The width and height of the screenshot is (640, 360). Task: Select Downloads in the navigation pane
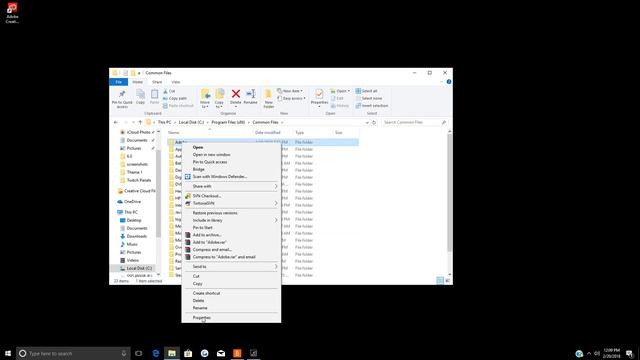coord(136,236)
